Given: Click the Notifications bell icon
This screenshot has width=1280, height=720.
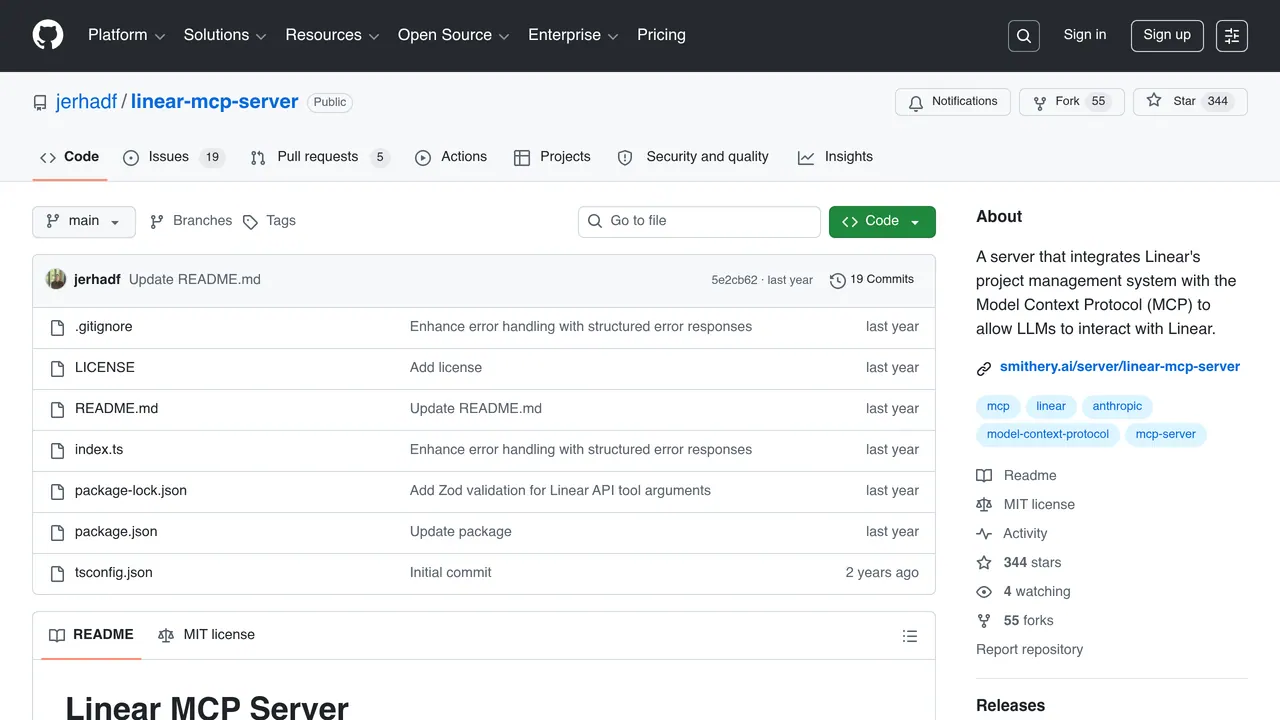Looking at the screenshot, I should [916, 102].
